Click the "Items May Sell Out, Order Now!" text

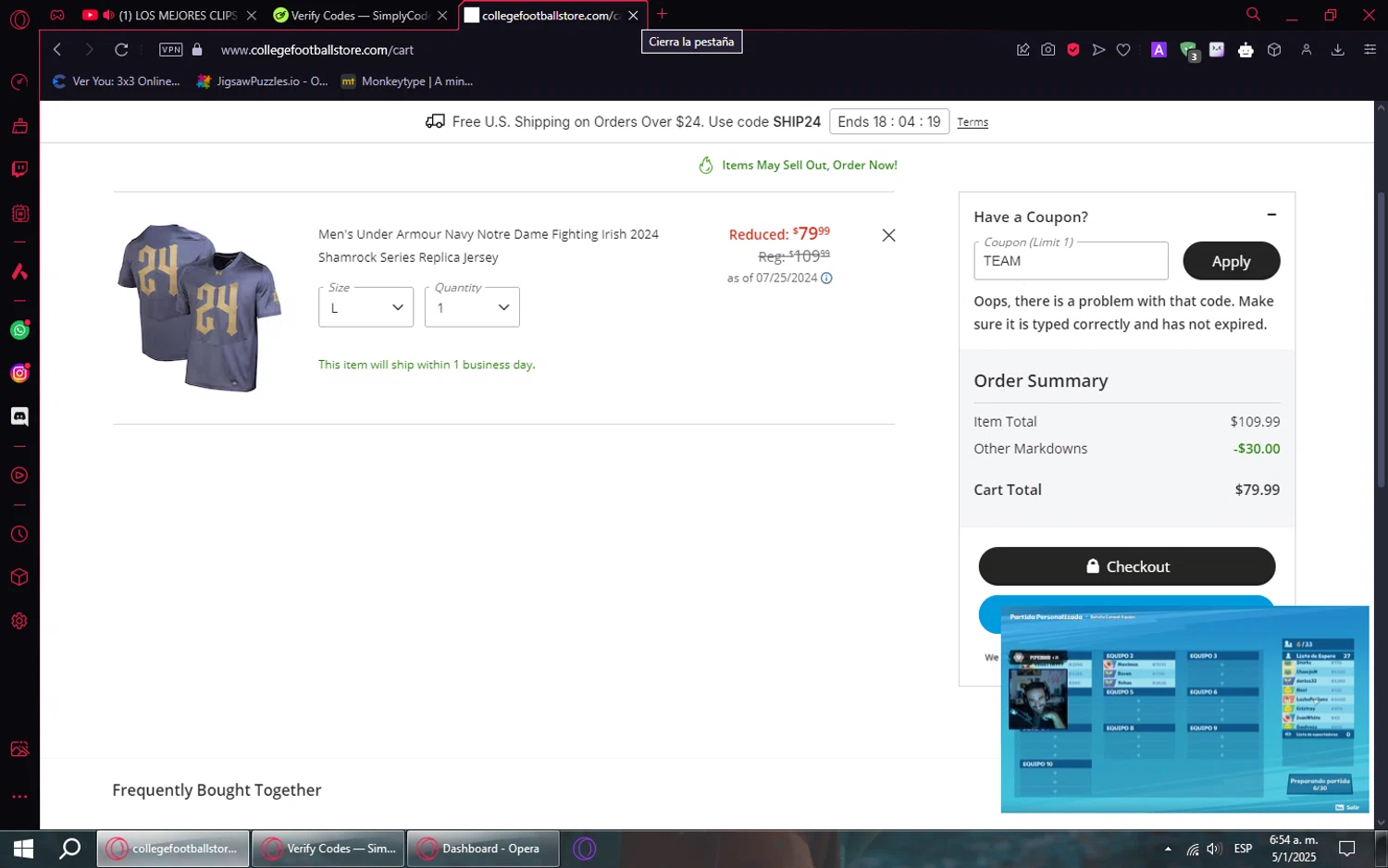810,166
